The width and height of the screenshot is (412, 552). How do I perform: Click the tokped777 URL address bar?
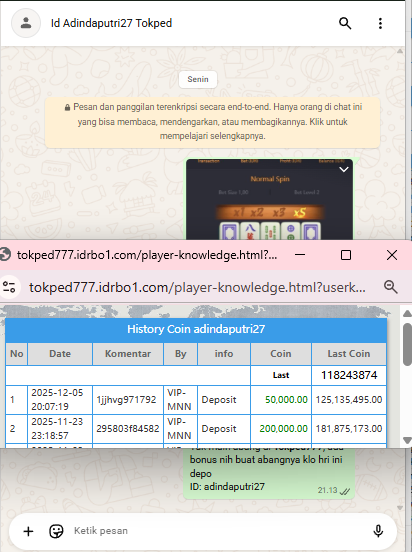point(197,287)
